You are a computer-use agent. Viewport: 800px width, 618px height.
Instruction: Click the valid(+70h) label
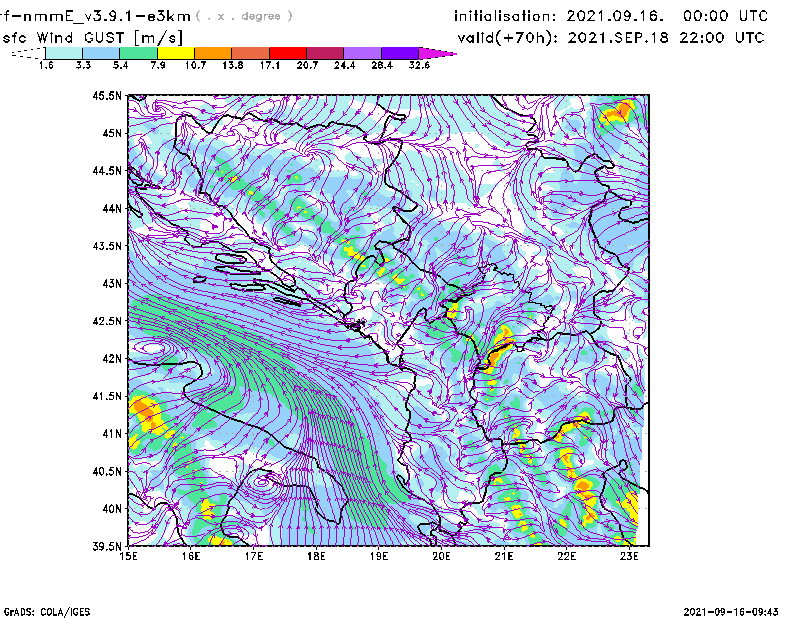coord(507,38)
